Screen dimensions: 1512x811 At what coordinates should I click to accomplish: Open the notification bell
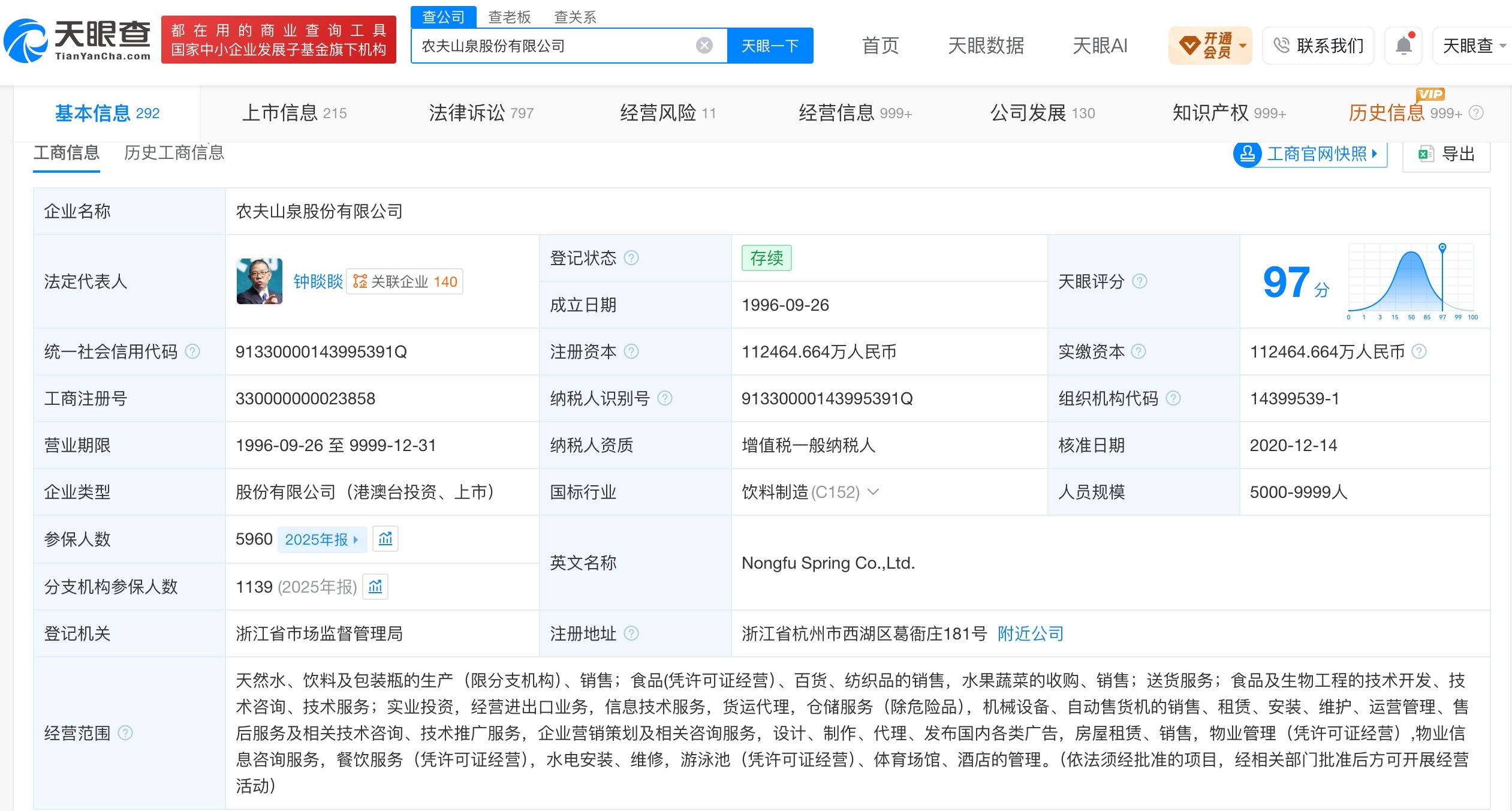[1403, 45]
